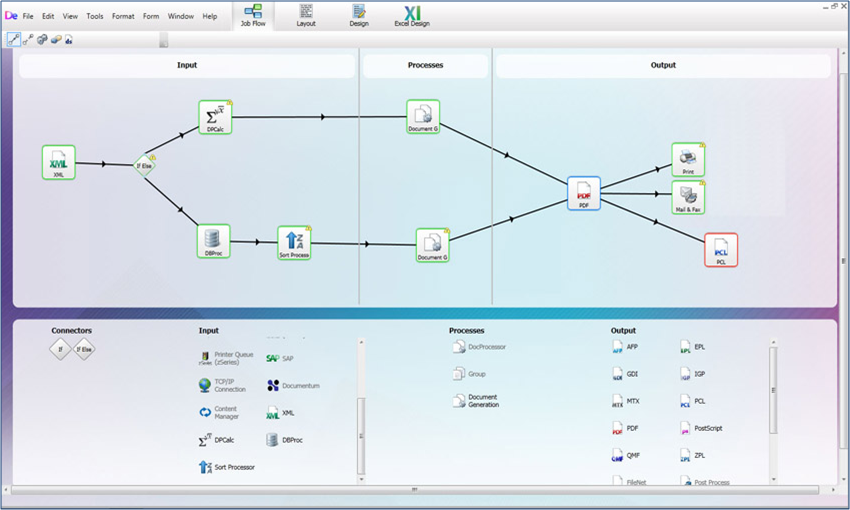Open the Tools menu
Screen dimensions: 850x510
[x=95, y=16]
